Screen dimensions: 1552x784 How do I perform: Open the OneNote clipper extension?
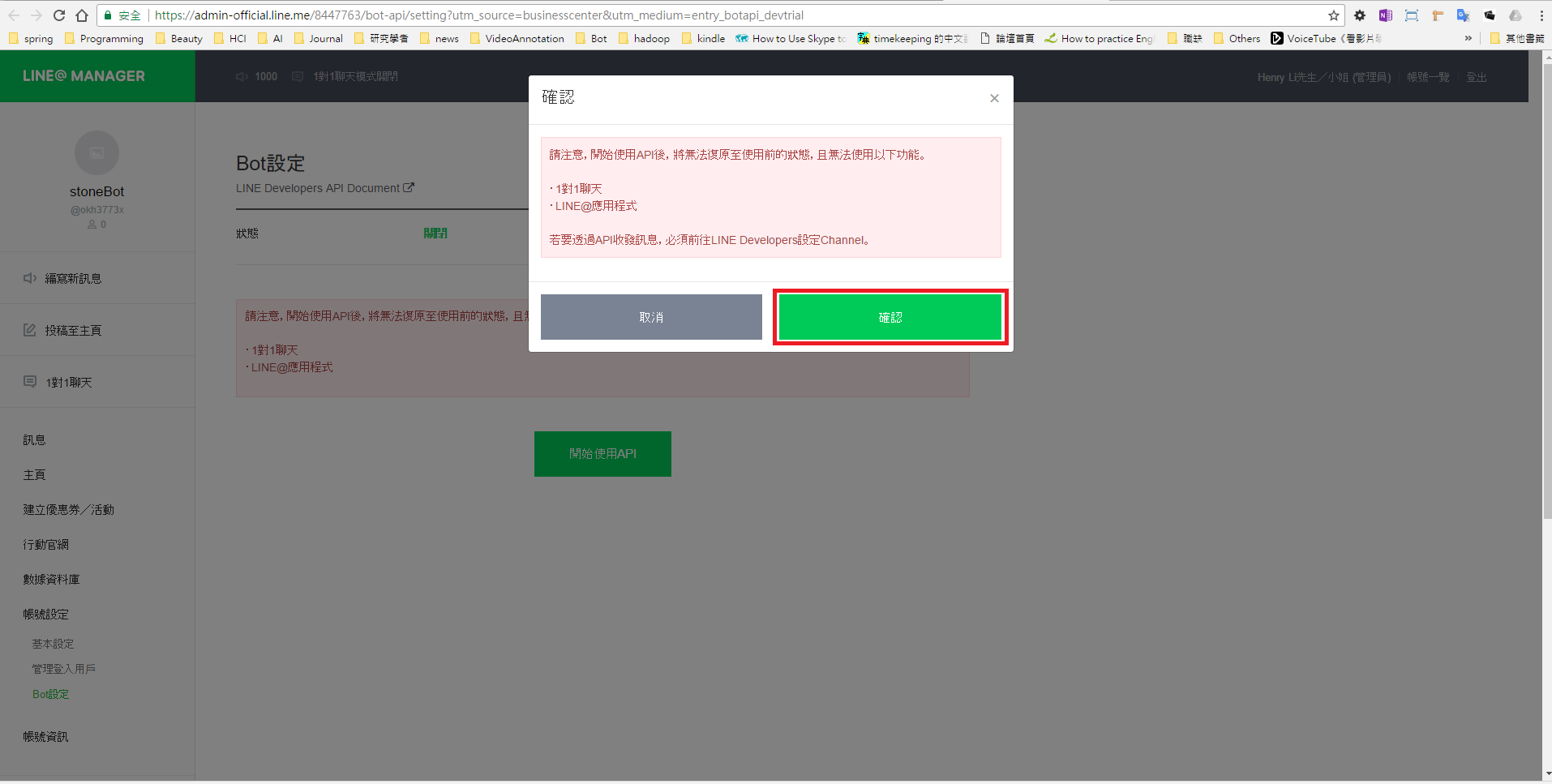coord(1386,15)
